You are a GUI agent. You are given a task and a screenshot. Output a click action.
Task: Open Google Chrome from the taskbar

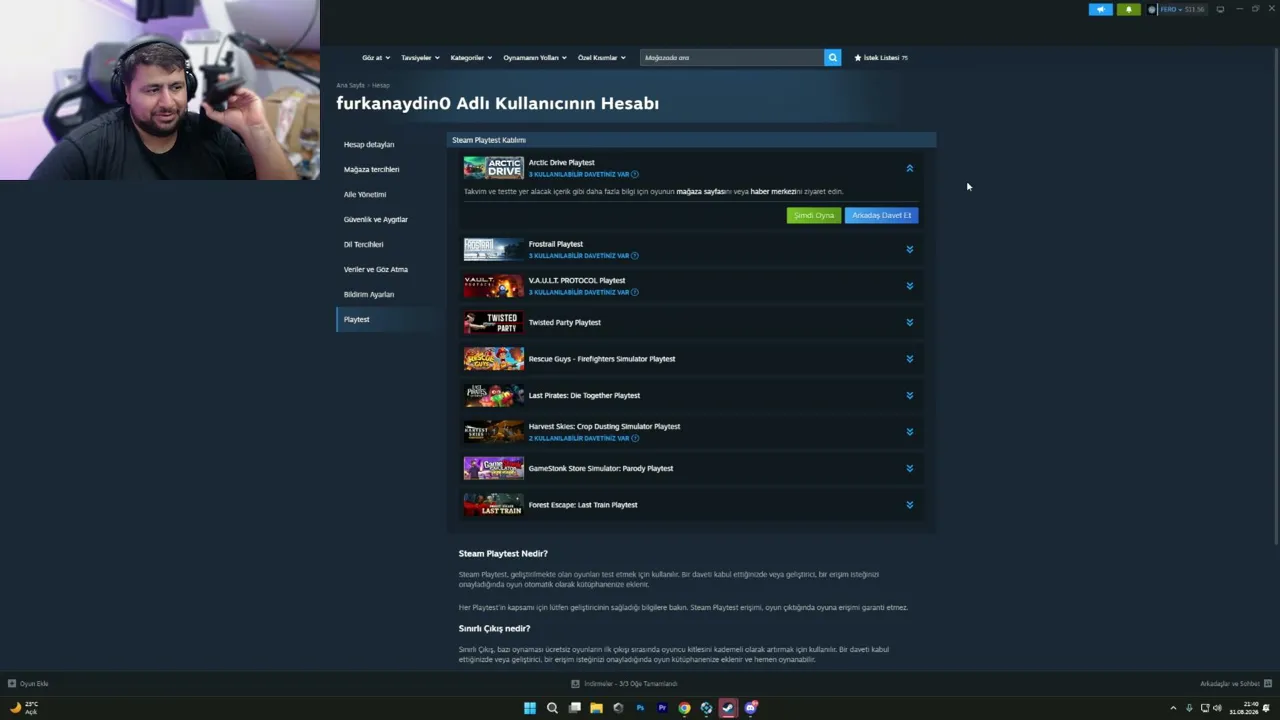tap(684, 708)
